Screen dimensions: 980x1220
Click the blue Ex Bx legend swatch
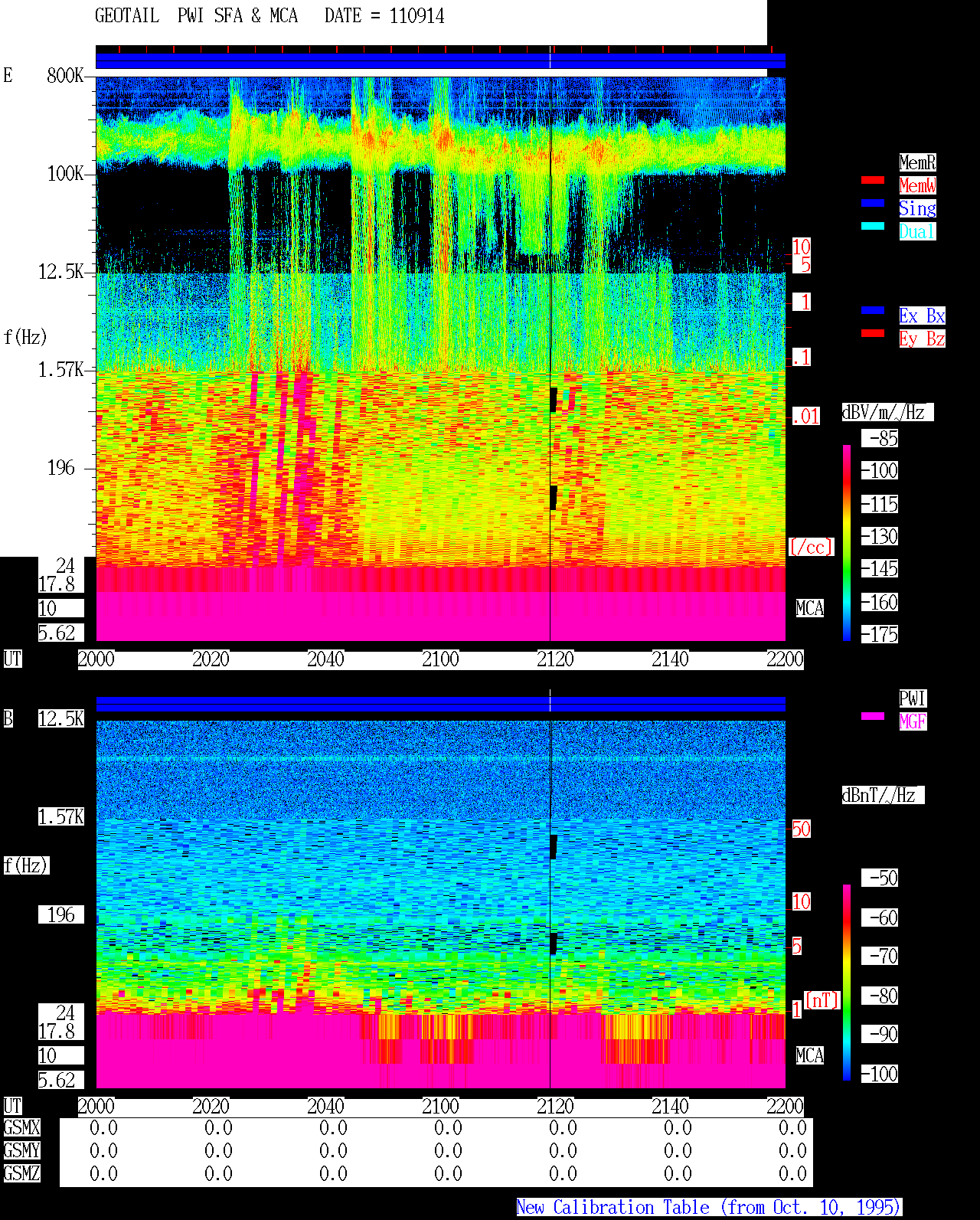[x=873, y=310]
